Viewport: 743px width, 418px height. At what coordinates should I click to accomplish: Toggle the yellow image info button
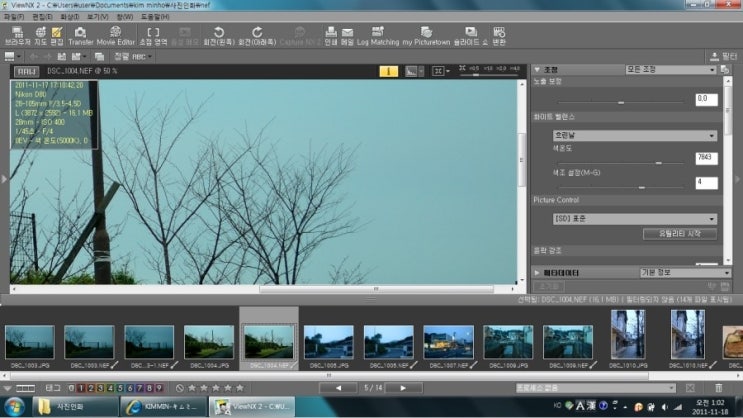coord(389,72)
